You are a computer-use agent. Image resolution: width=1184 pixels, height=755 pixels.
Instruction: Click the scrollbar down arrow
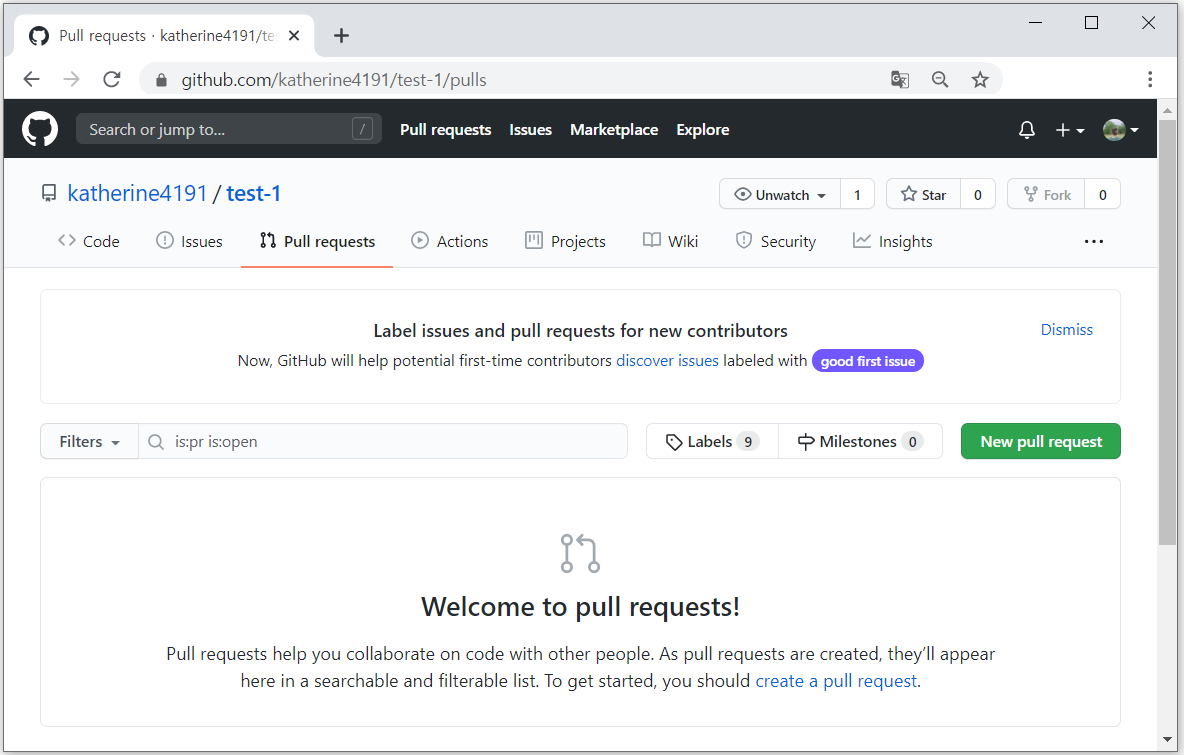(x=1167, y=739)
